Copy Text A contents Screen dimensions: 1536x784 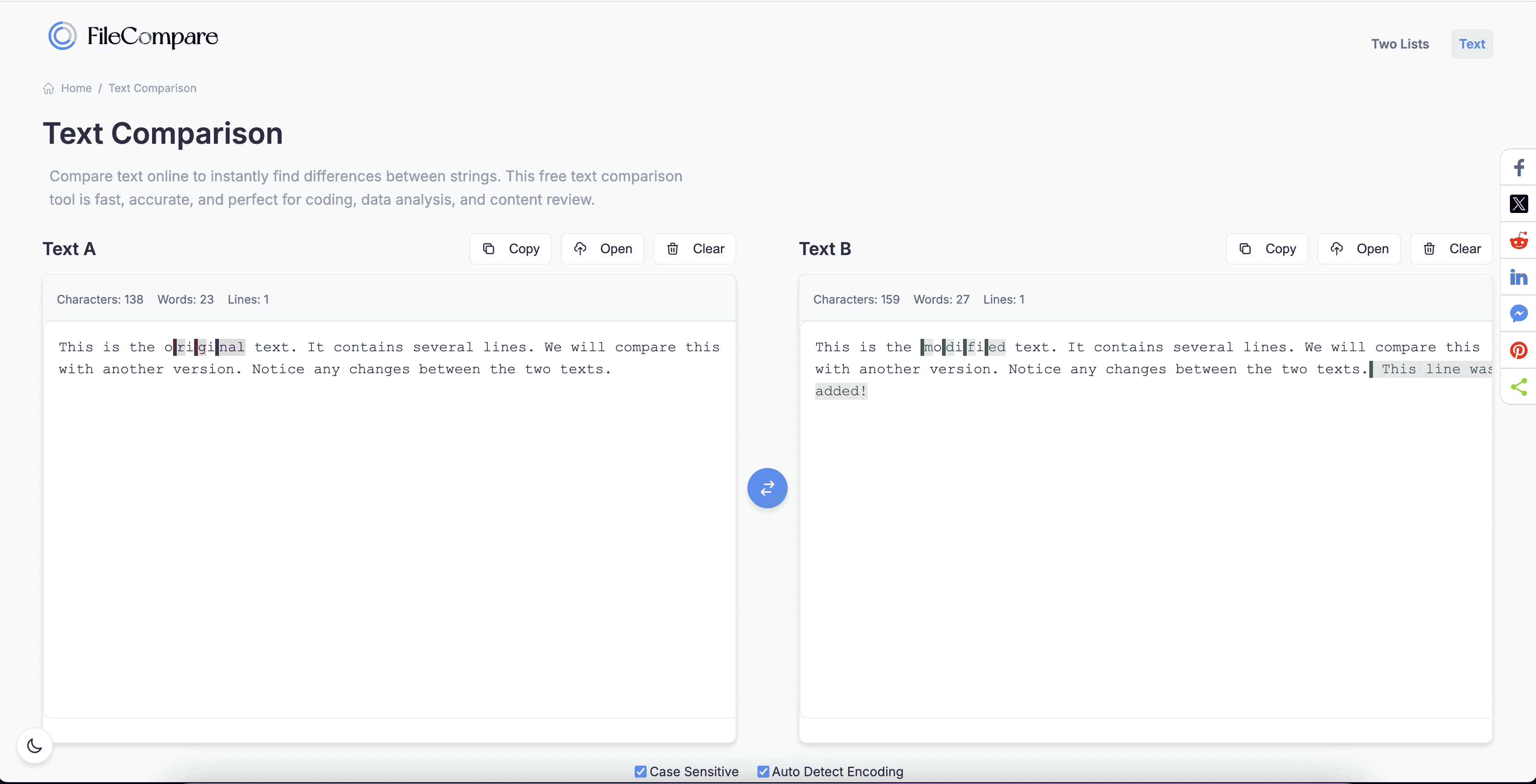click(511, 249)
